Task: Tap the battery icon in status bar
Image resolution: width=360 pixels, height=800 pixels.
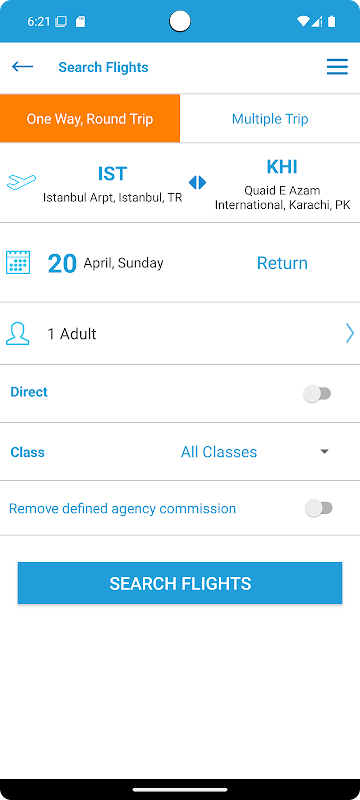Action: pyautogui.click(x=332, y=21)
